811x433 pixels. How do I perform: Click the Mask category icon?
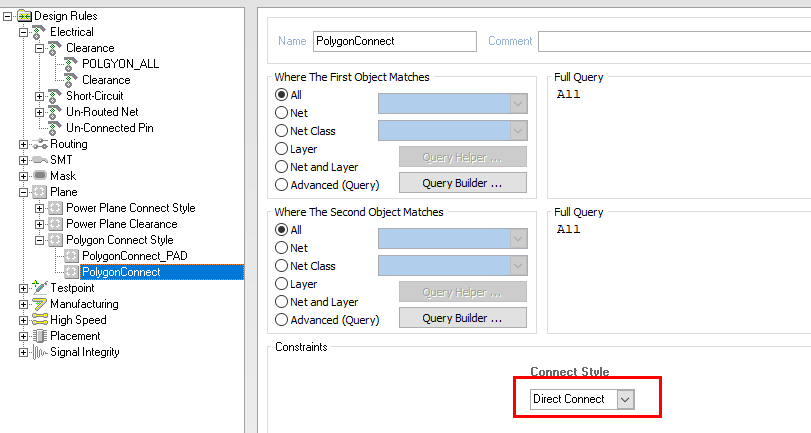pos(39,176)
